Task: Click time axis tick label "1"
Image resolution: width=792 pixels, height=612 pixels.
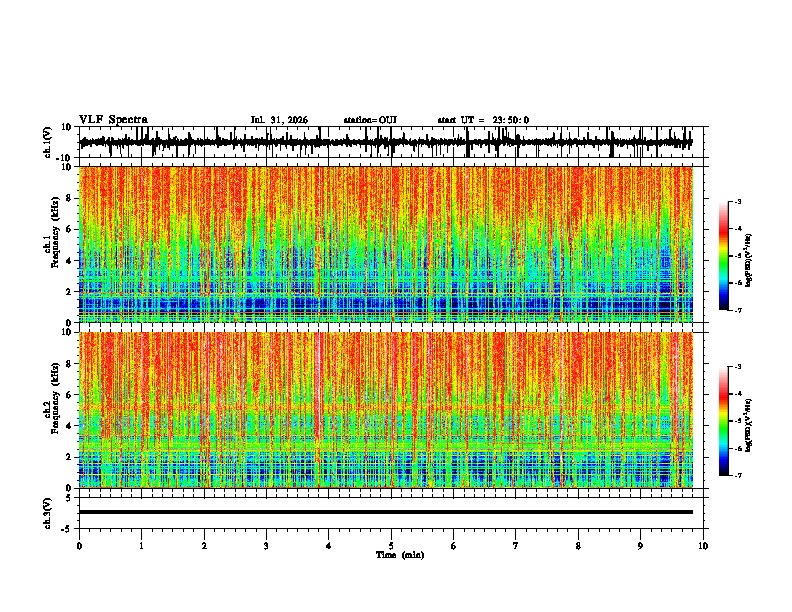Action: [141, 546]
